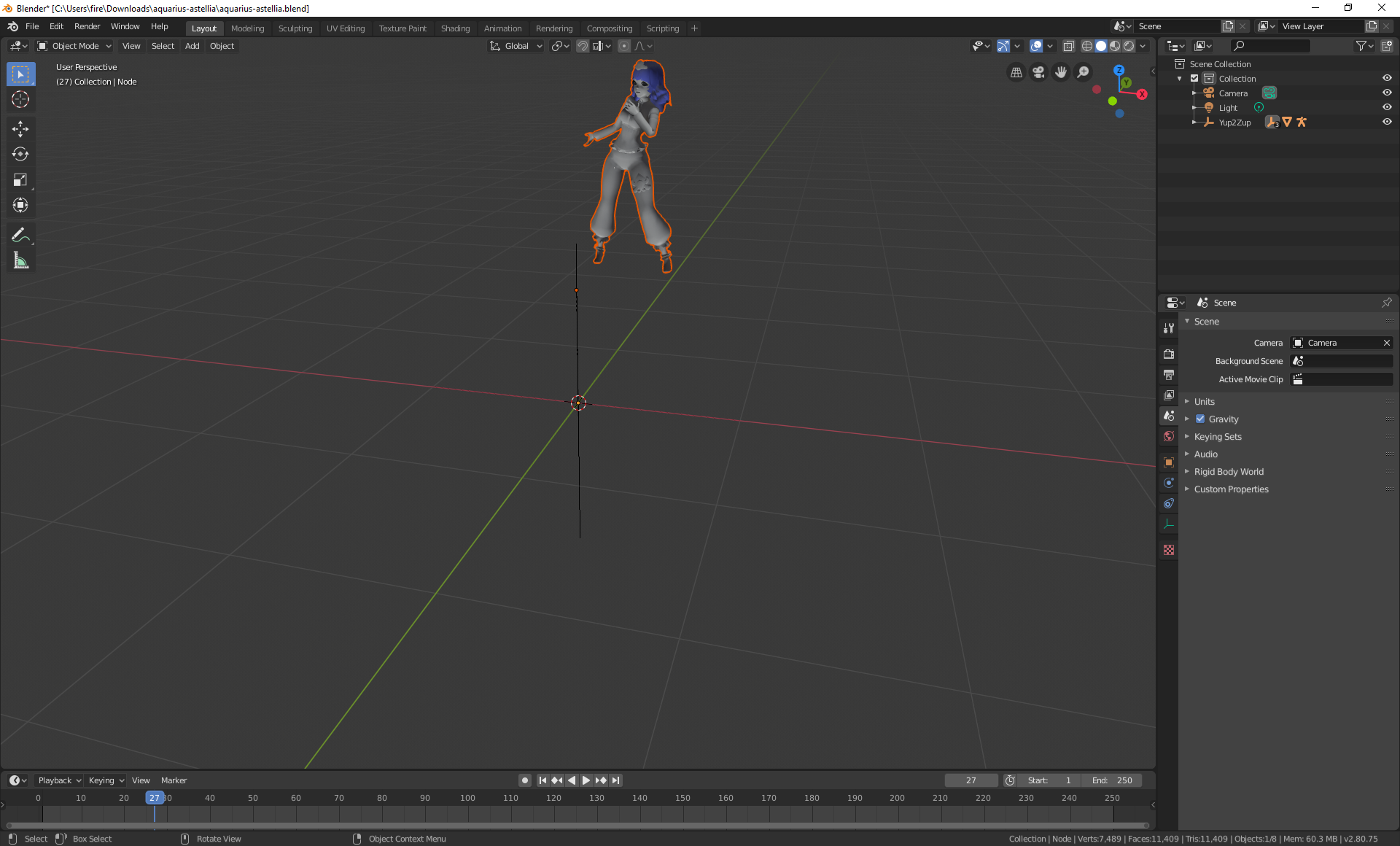Select the Rotate tool
The height and width of the screenshot is (846, 1400).
pos(20,154)
